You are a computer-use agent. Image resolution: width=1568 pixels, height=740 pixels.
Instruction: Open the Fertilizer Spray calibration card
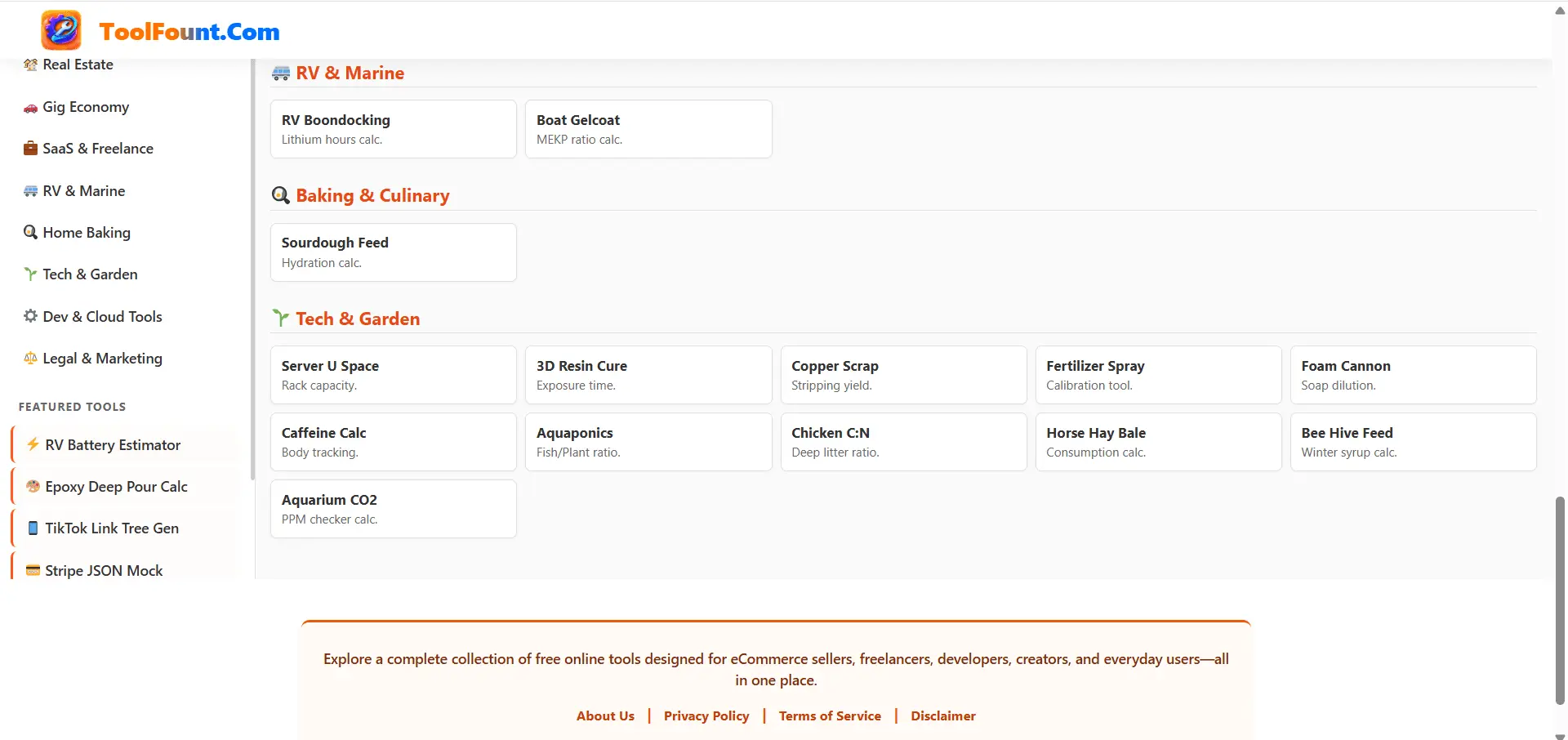pos(1158,375)
